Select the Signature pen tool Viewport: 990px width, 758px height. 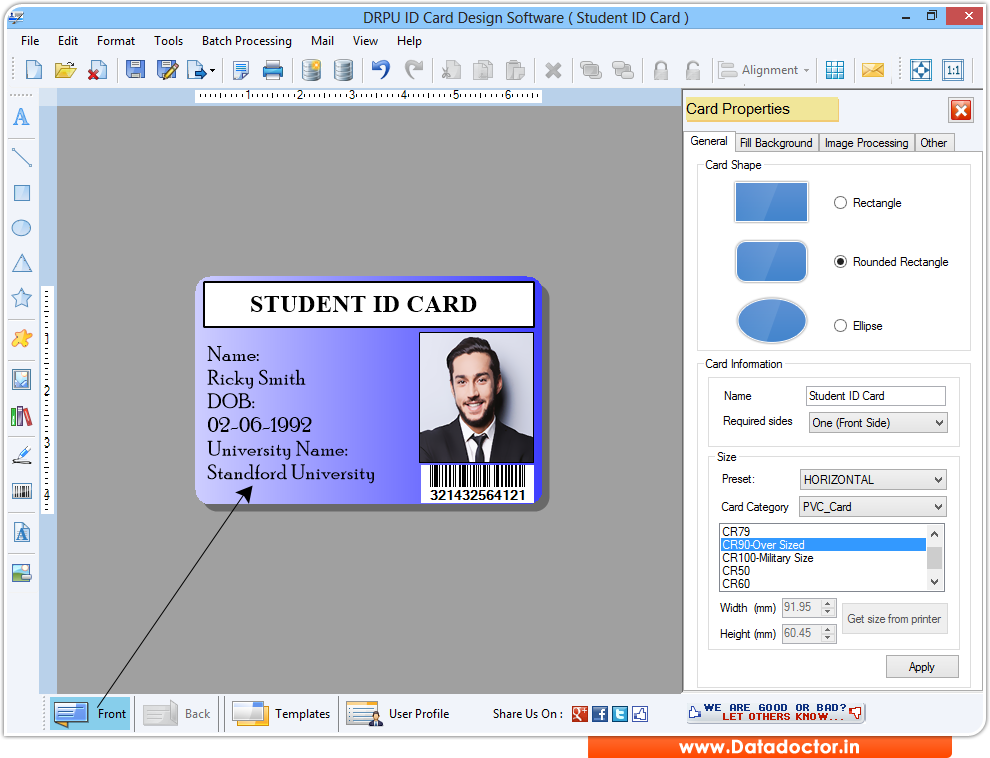tap(21, 455)
